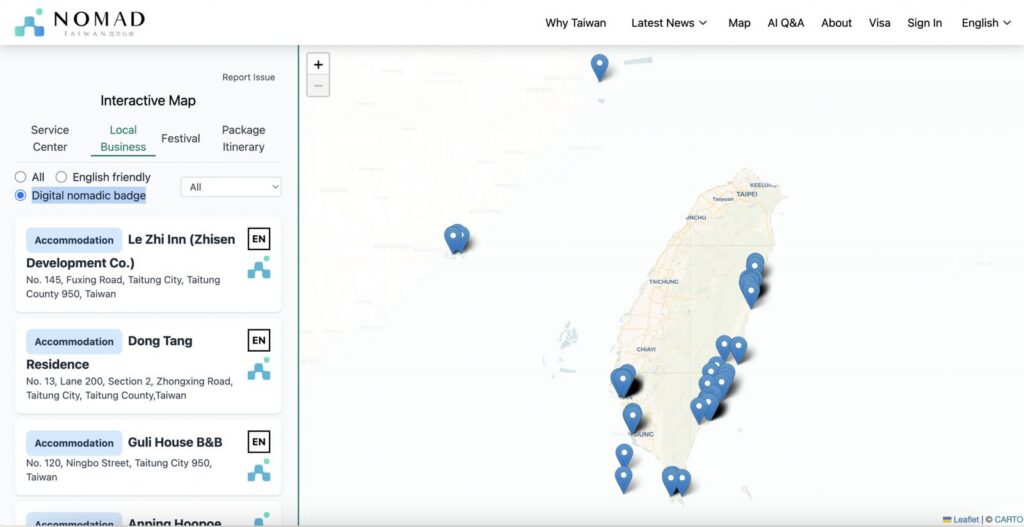Viewport: 1024px width, 527px height.
Task: Click the Interactive Map heading
Action: coord(148,101)
